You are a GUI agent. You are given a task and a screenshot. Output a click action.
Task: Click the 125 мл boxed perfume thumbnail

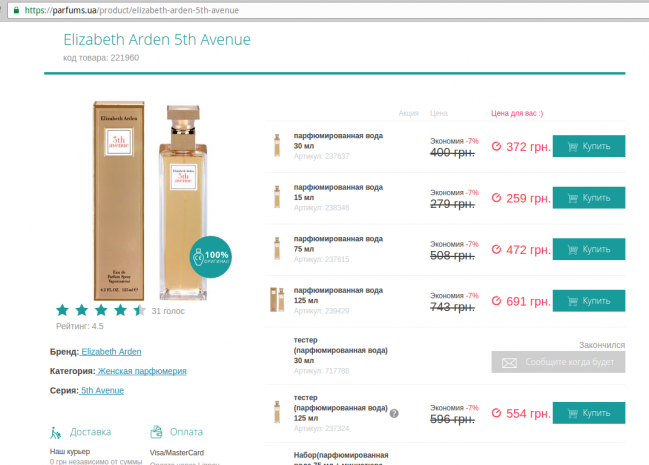277,300
